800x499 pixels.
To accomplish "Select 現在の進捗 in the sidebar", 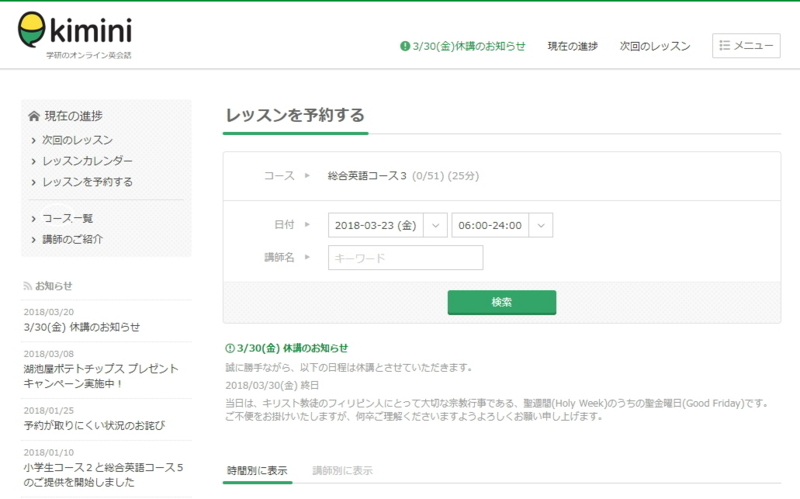I will pyautogui.click(x=73, y=116).
